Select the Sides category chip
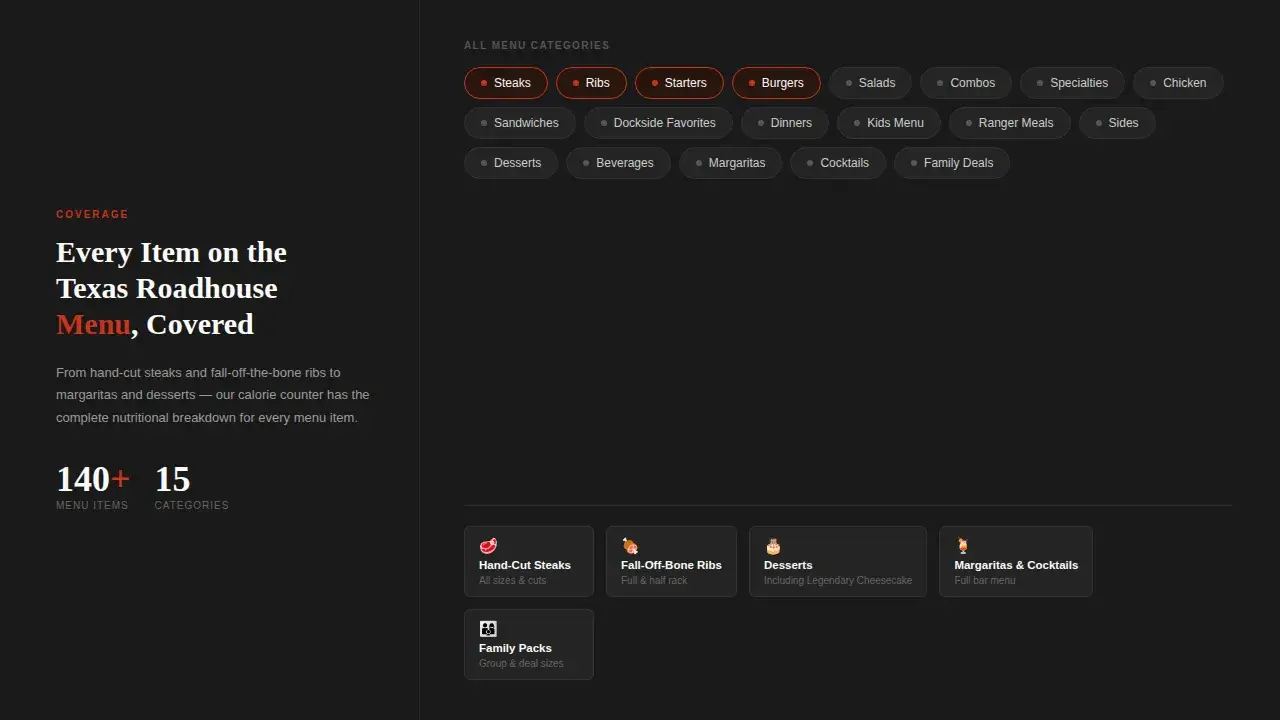 1117,123
